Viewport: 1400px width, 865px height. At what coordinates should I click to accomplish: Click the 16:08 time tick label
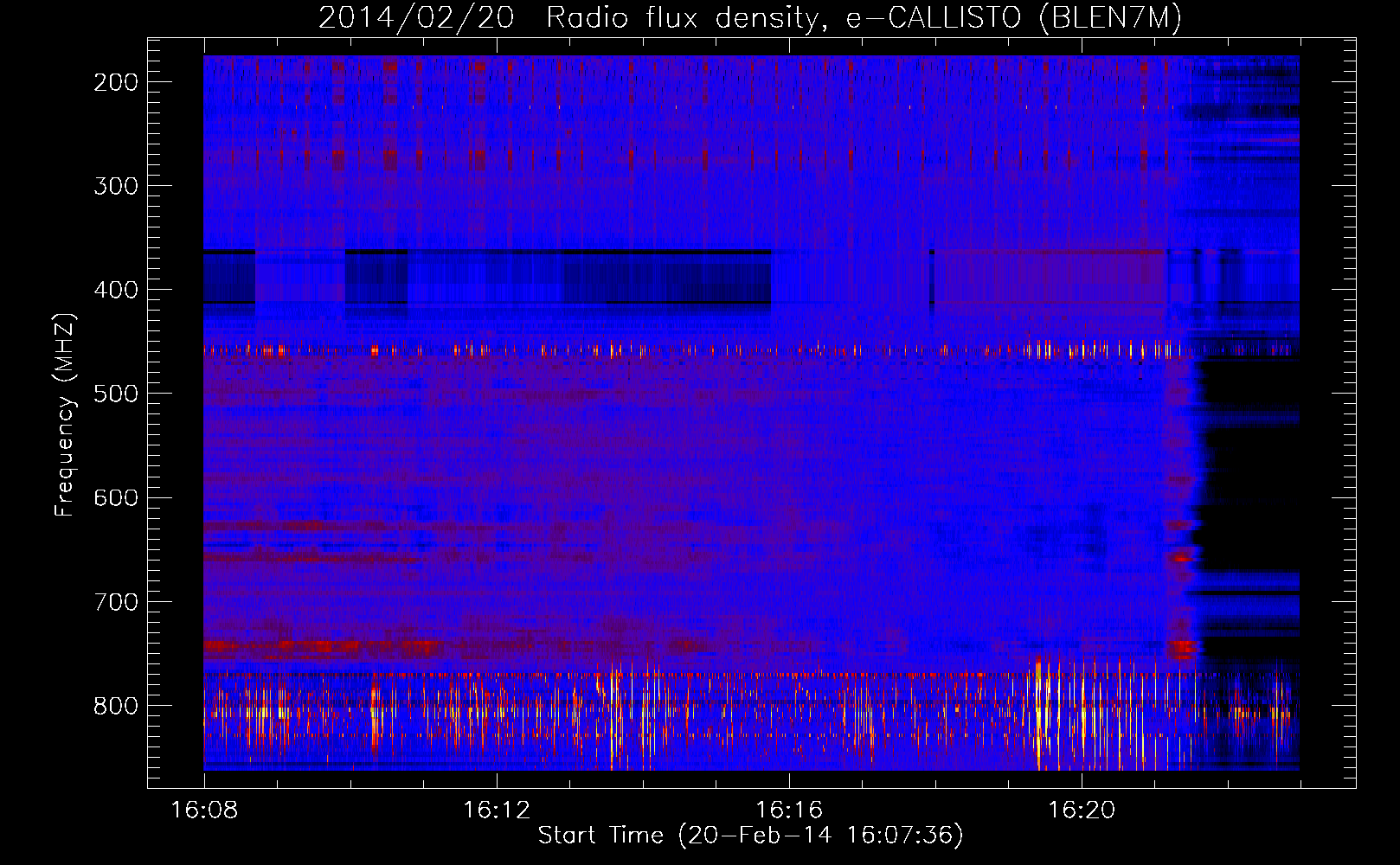[x=204, y=811]
